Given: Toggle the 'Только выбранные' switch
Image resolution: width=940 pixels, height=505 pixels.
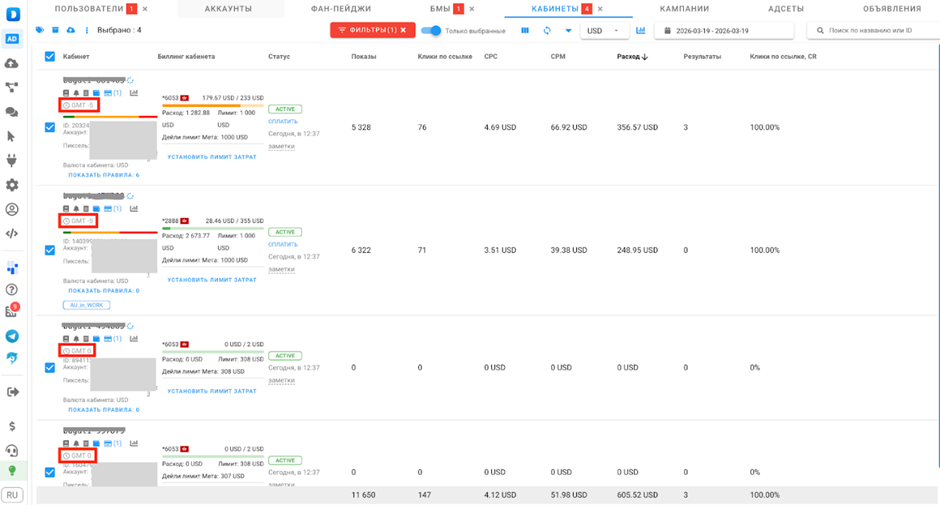Looking at the screenshot, I should 431,31.
